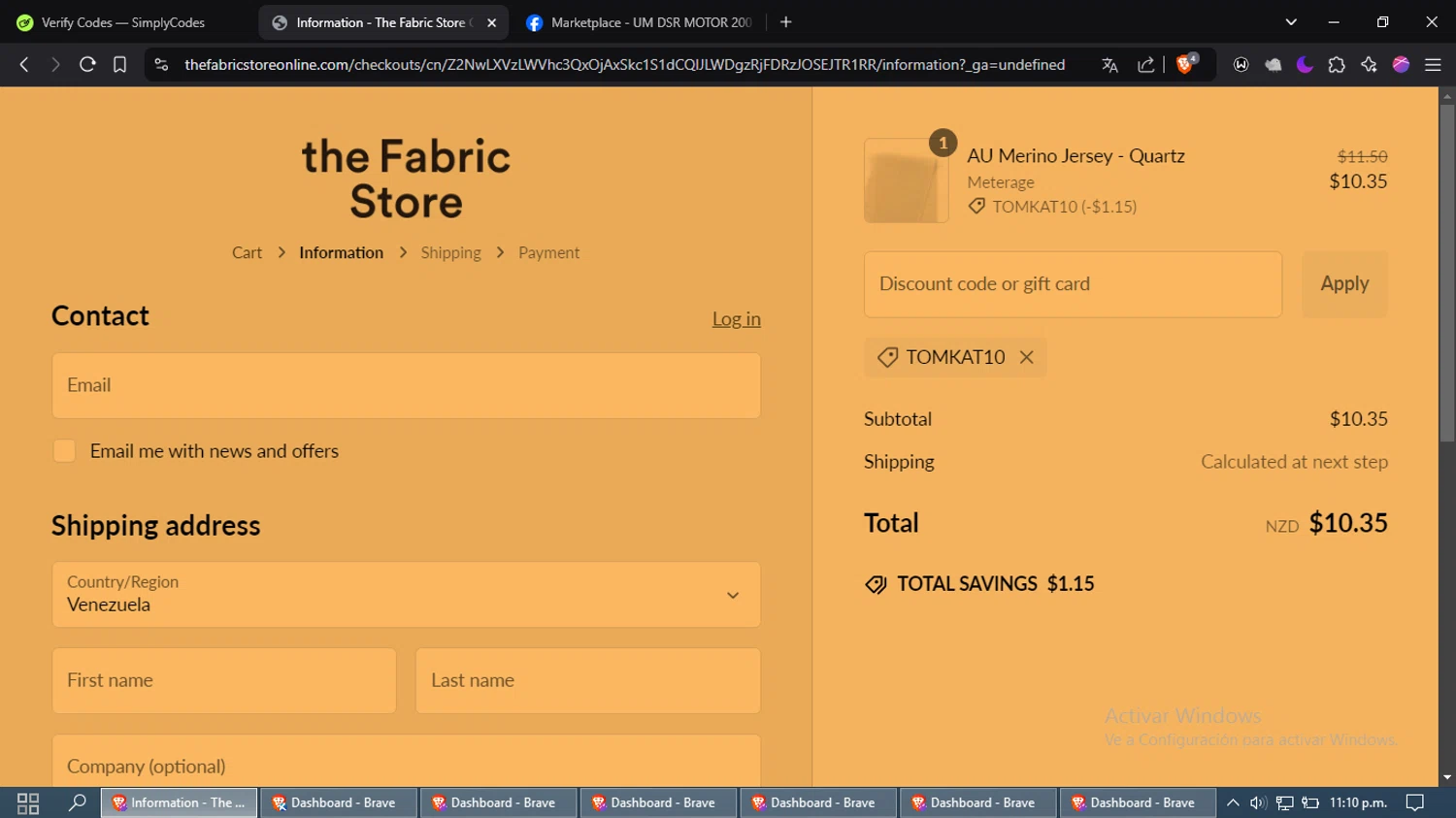
Task: Click the network tray icon
Action: [1284, 802]
